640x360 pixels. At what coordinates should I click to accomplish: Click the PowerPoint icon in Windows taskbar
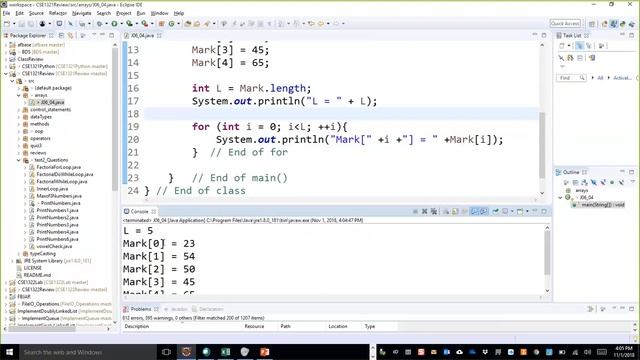(264, 352)
